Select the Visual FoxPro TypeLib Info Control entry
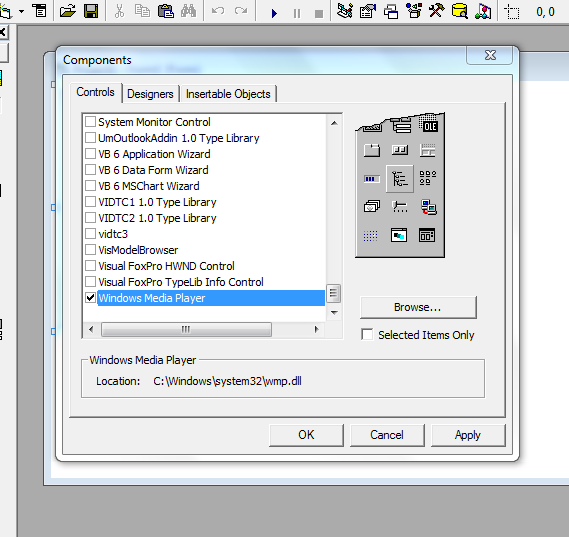Image resolution: width=569 pixels, height=537 pixels. pos(181,282)
